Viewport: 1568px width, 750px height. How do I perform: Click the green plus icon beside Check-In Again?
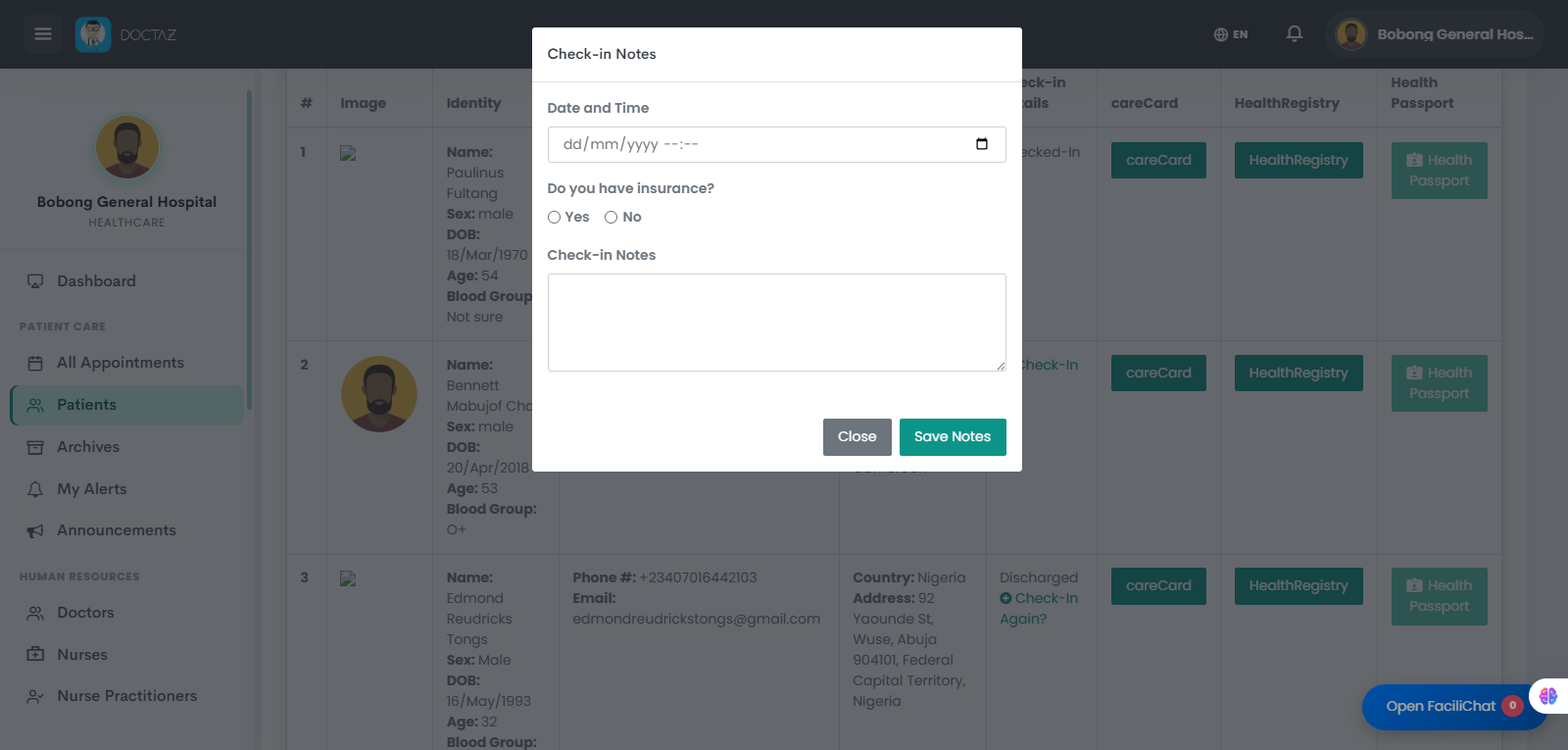pyautogui.click(x=1005, y=599)
